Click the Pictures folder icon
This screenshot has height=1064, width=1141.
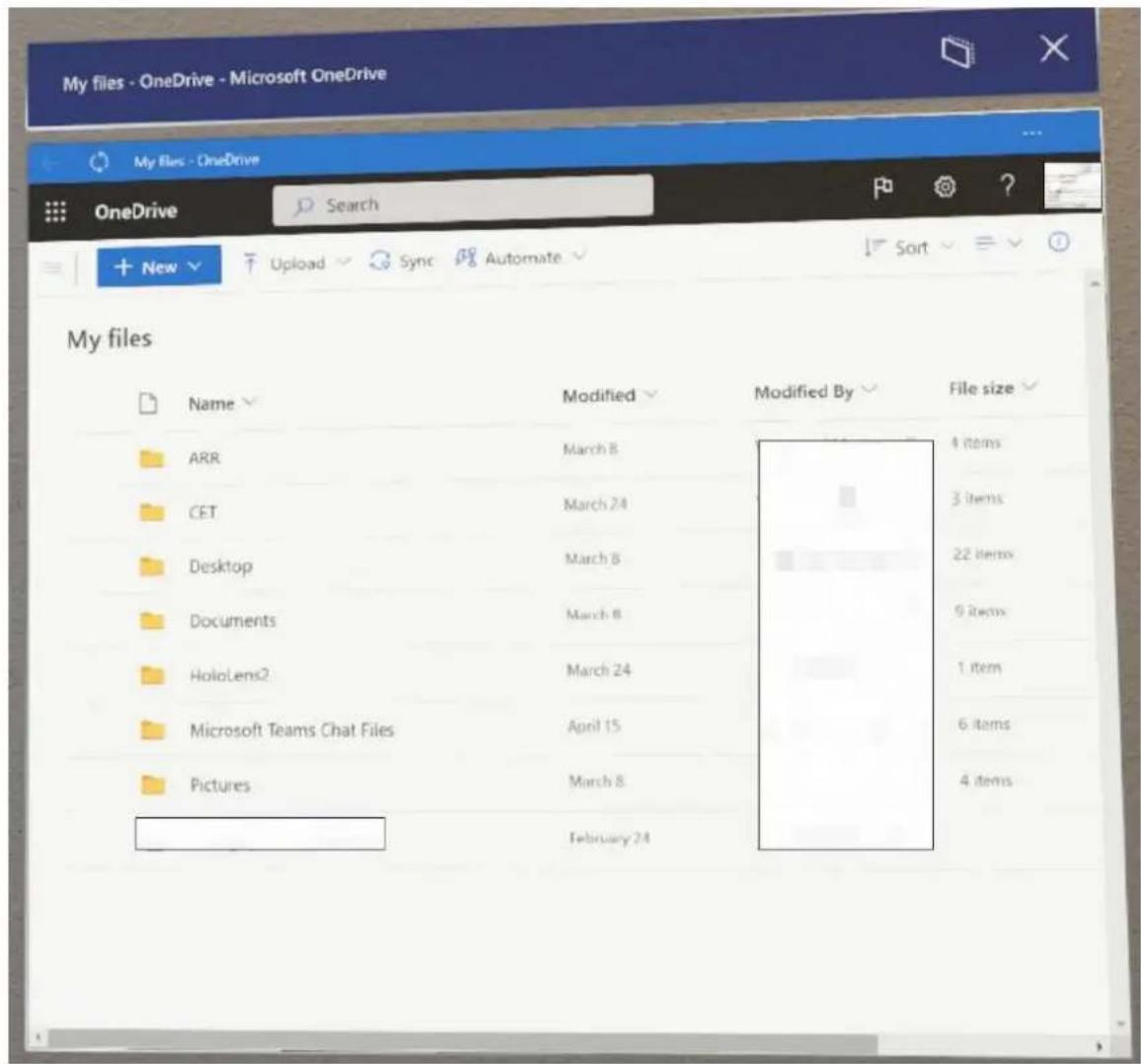click(153, 784)
